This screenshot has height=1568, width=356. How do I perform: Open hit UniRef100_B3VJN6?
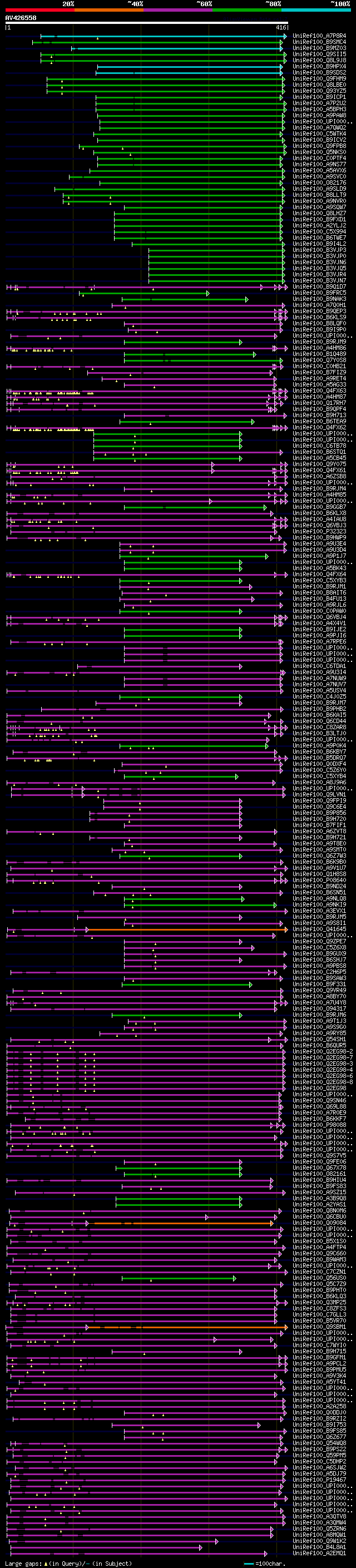[x=319, y=262]
